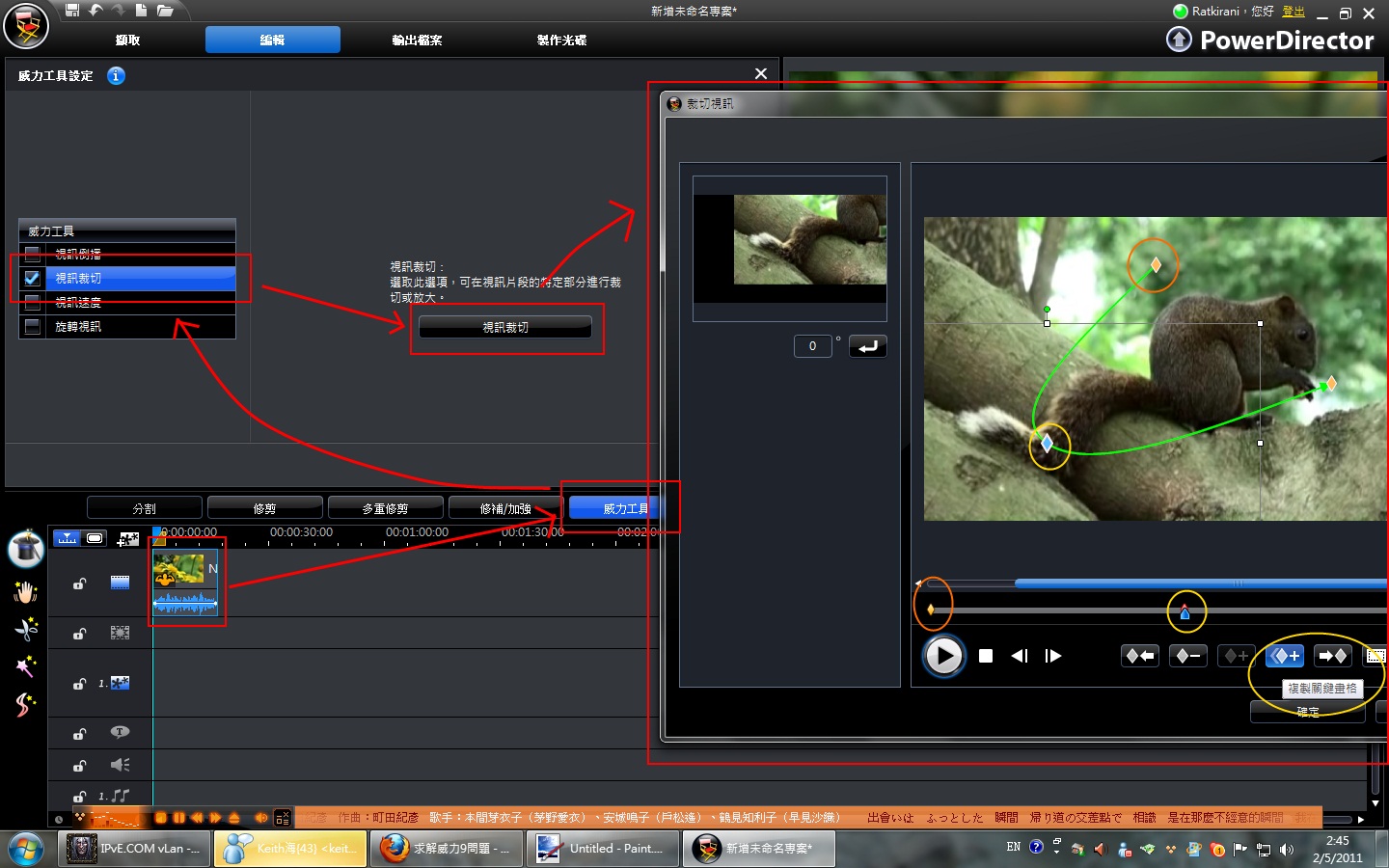The width and height of the screenshot is (1389, 868).
Task: Step to next frame in crop preview
Action: (1053, 656)
